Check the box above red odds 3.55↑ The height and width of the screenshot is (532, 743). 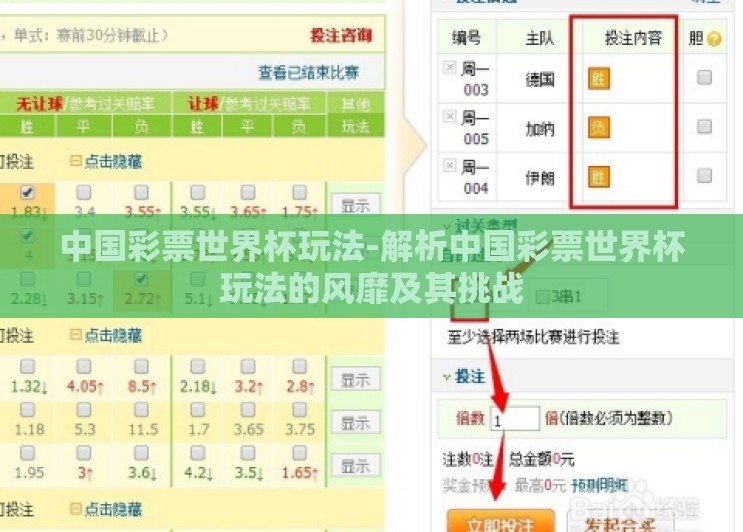coord(141,192)
